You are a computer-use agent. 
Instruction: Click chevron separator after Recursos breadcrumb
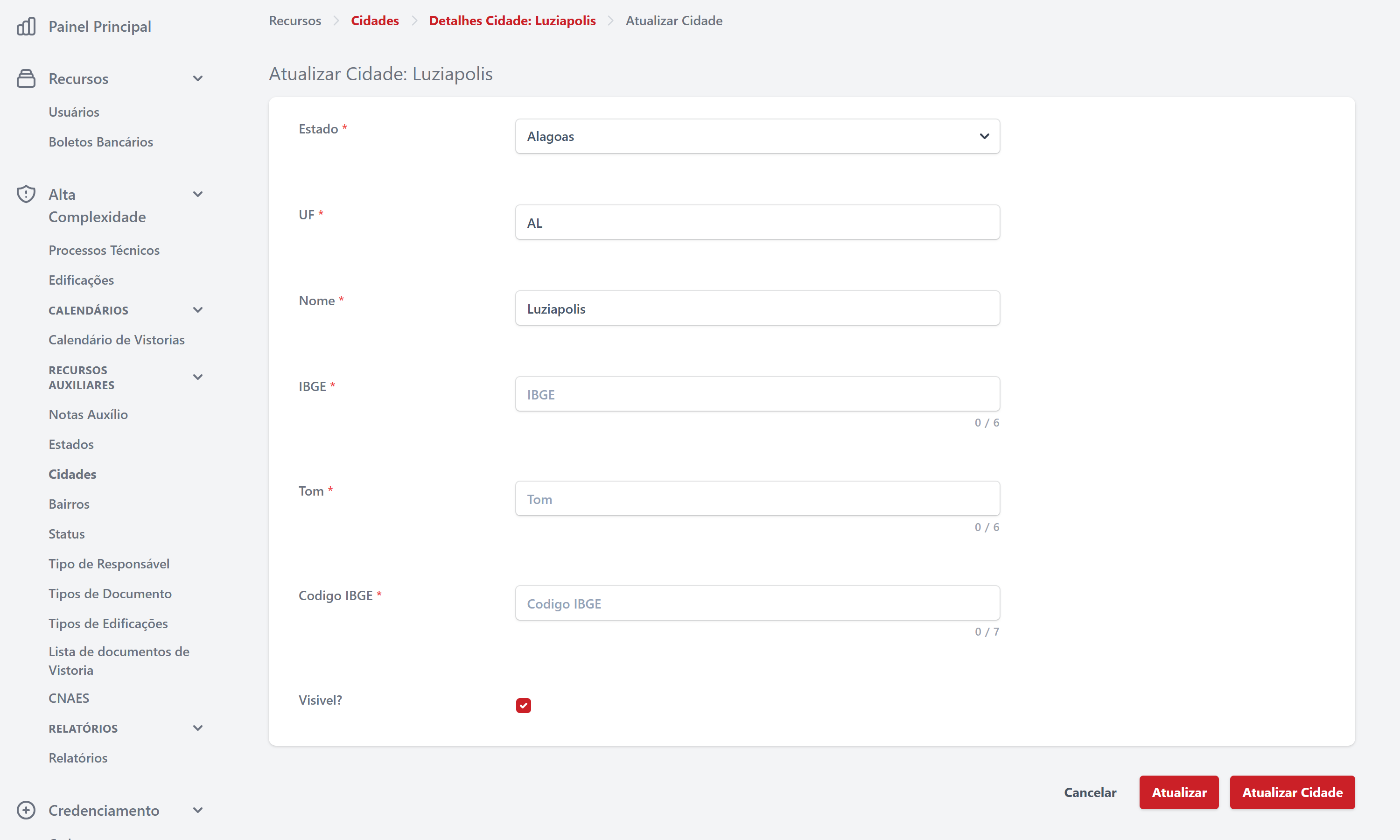(336, 21)
